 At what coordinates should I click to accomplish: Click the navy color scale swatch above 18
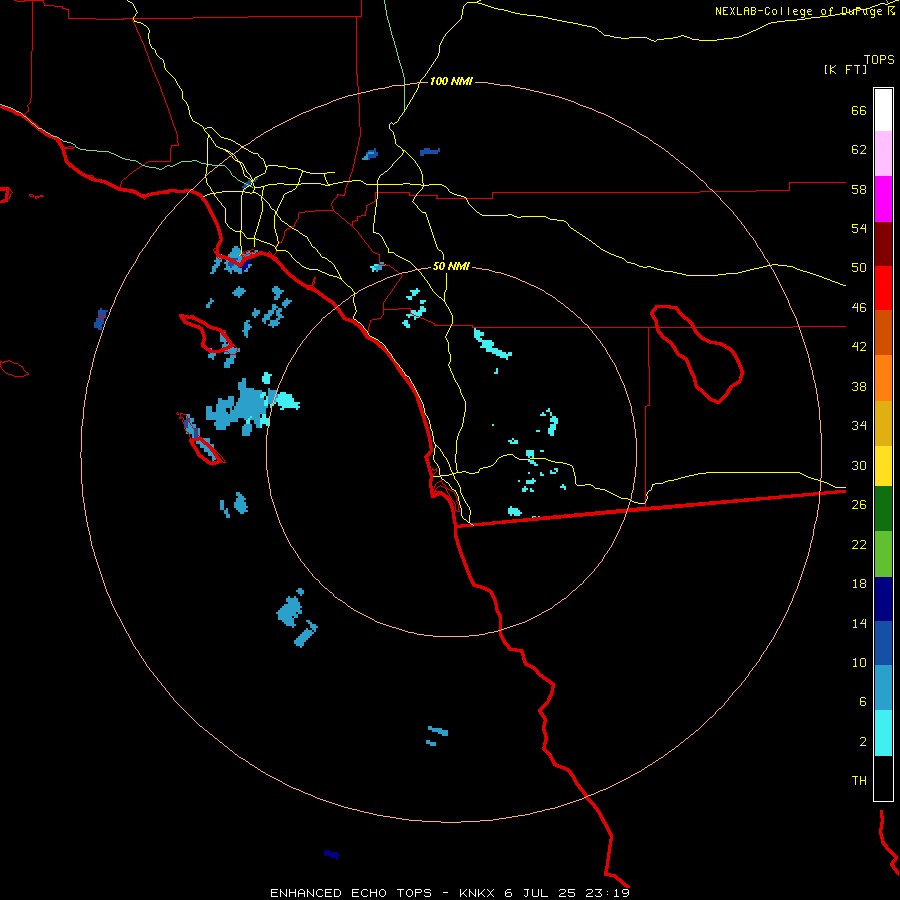point(883,599)
